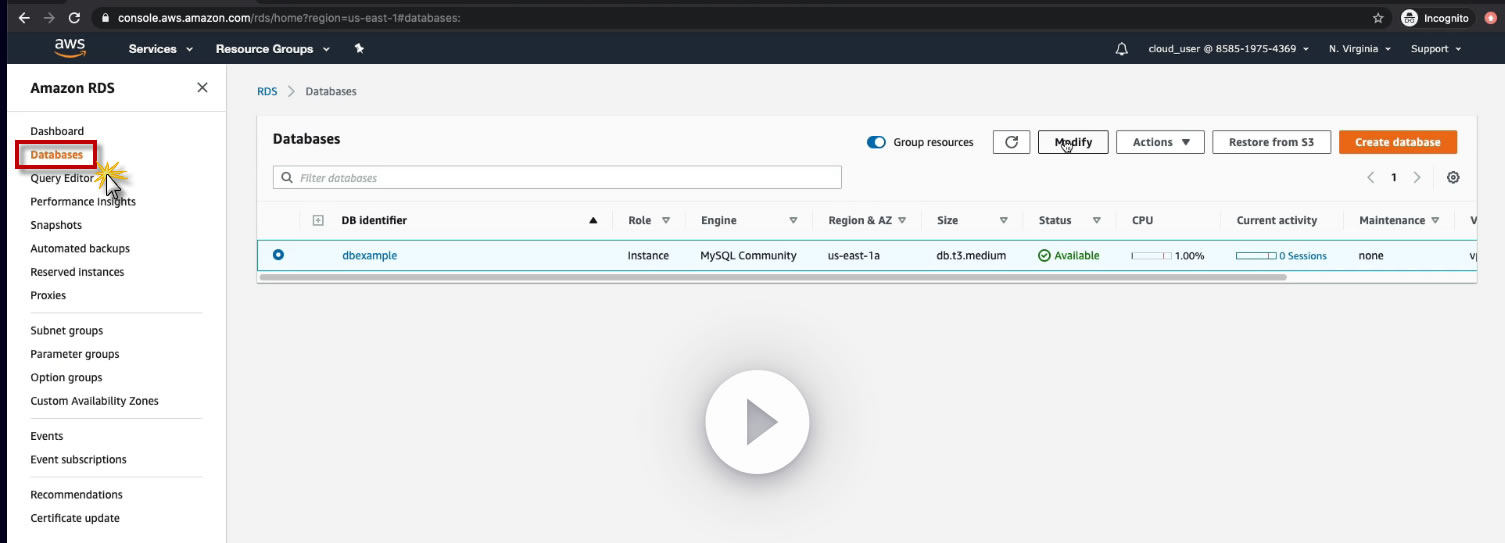Screen dimensions: 1505x543
Task: Open Option groups in the sidebar
Action: [x=66, y=377]
